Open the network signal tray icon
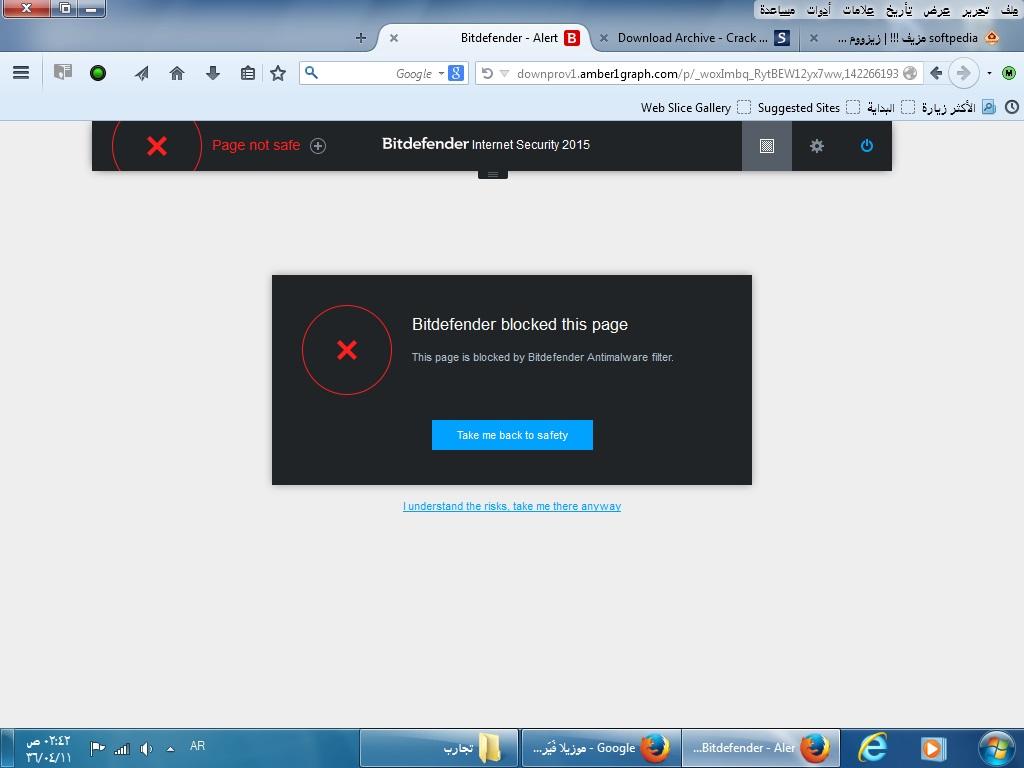1024x768 pixels. click(122, 748)
